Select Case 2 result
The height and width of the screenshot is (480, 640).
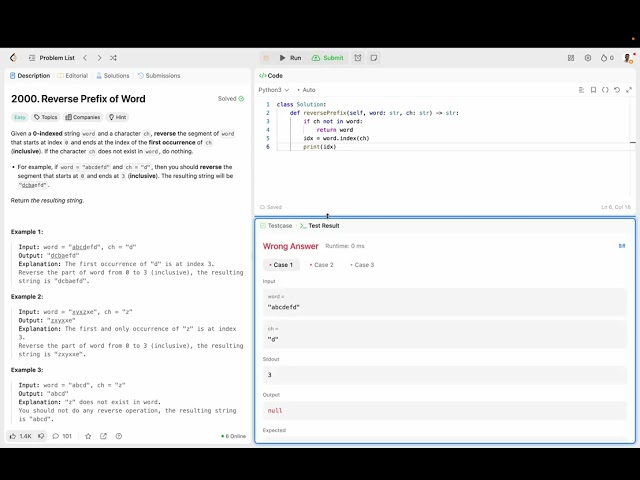[322, 265]
